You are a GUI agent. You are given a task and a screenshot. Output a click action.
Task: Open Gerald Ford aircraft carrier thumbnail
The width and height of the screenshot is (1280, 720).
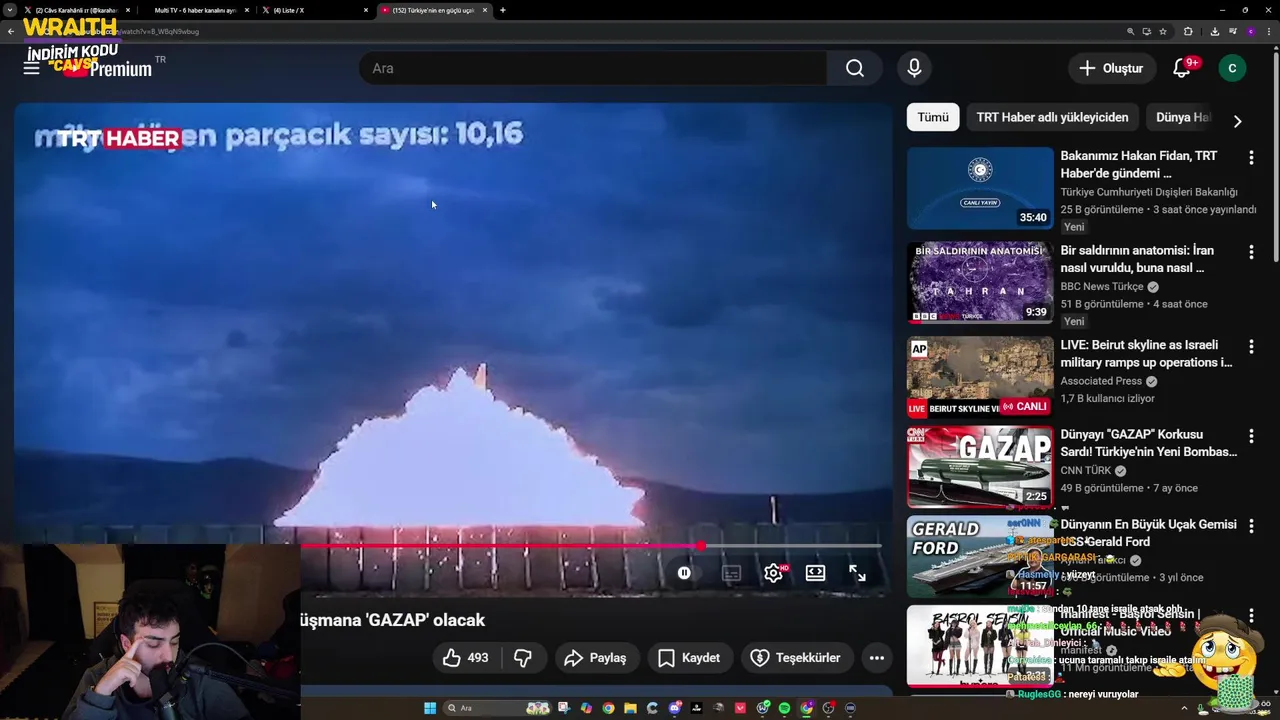pyautogui.click(x=980, y=556)
